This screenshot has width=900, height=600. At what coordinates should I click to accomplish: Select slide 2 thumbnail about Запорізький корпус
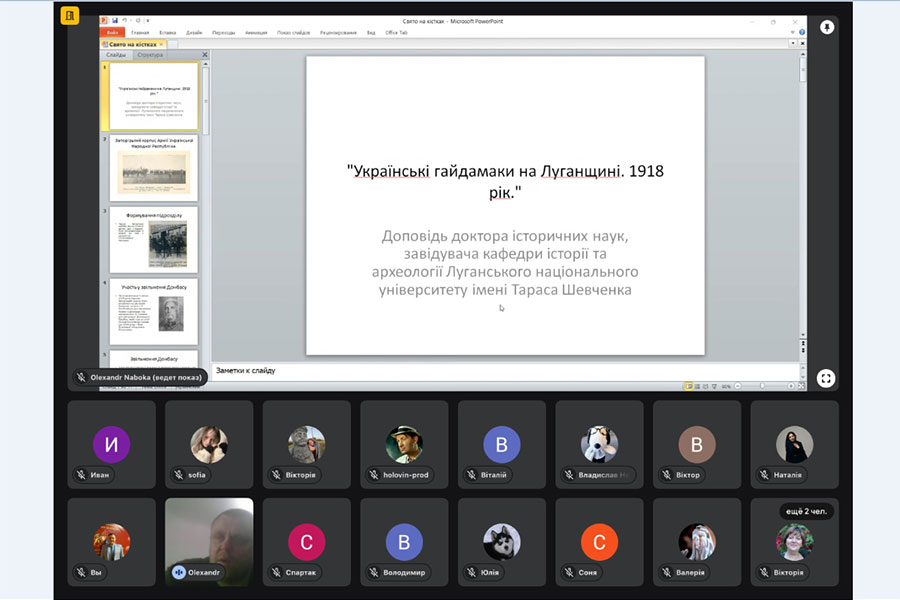[154, 167]
